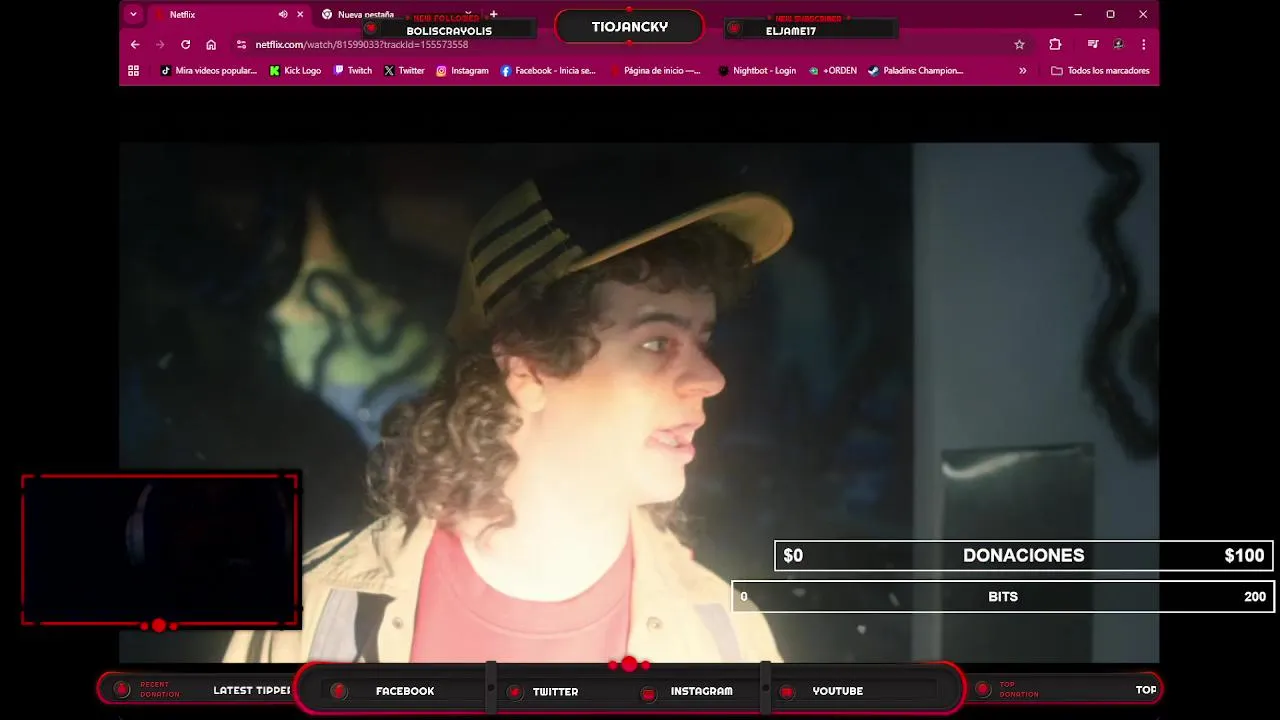
Task: Click the INSTAGRAM overlay label
Action: (701, 691)
